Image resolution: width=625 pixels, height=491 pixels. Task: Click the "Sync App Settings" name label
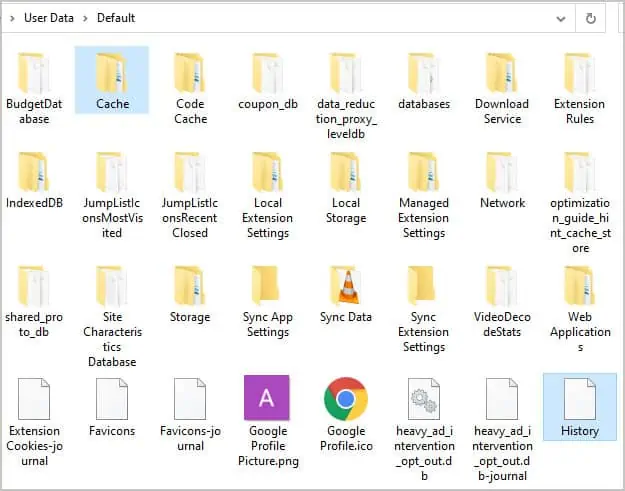[x=268, y=325]
